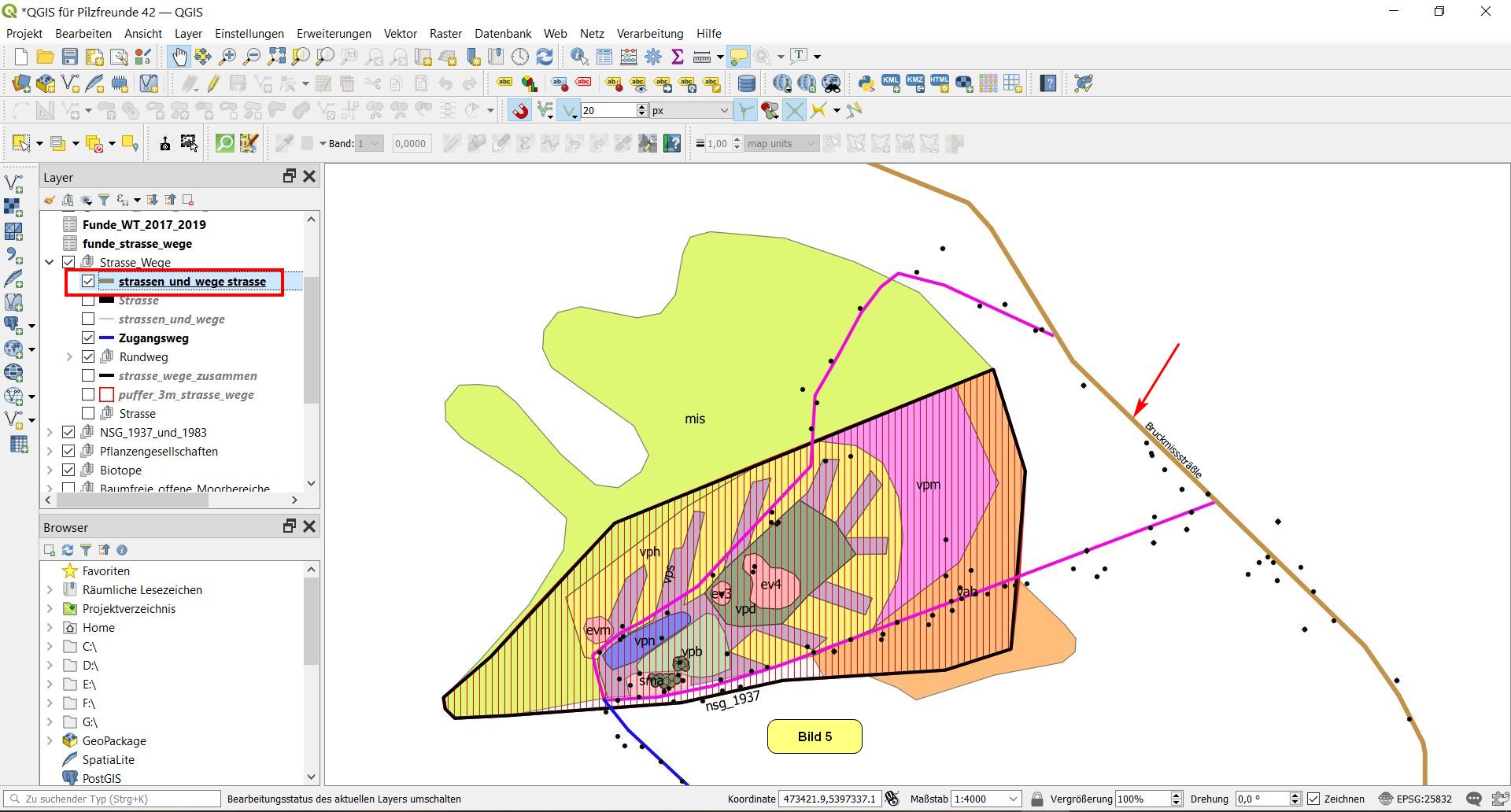Expand the GeoPackage browser item
The height and width of the screenshot is (812, 1511).
50,741
